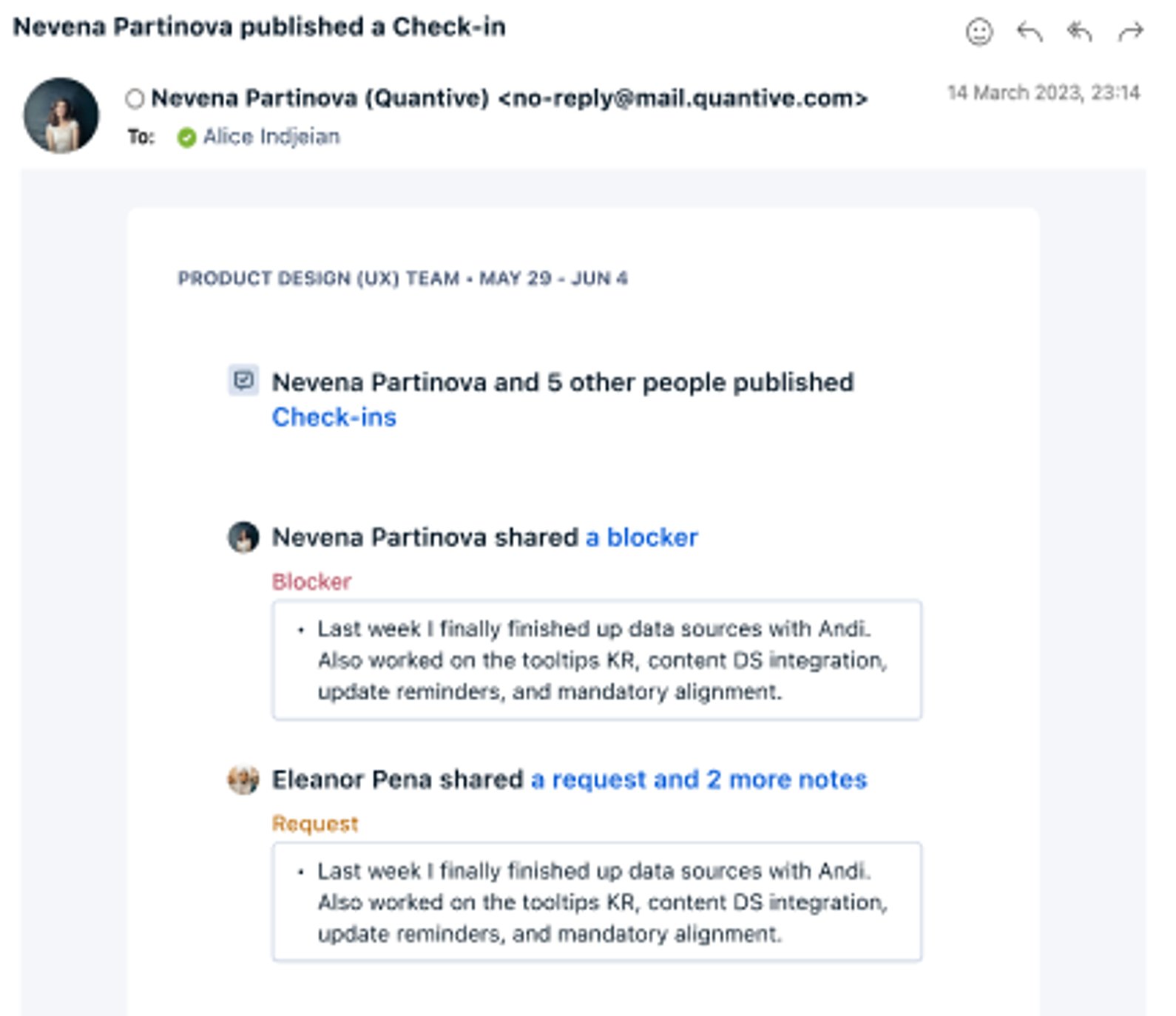Viewport: 1176px width, 1016px height.
Task: Click the check-in icon beside Nevena Partinova published
Action: pos(243,380)
